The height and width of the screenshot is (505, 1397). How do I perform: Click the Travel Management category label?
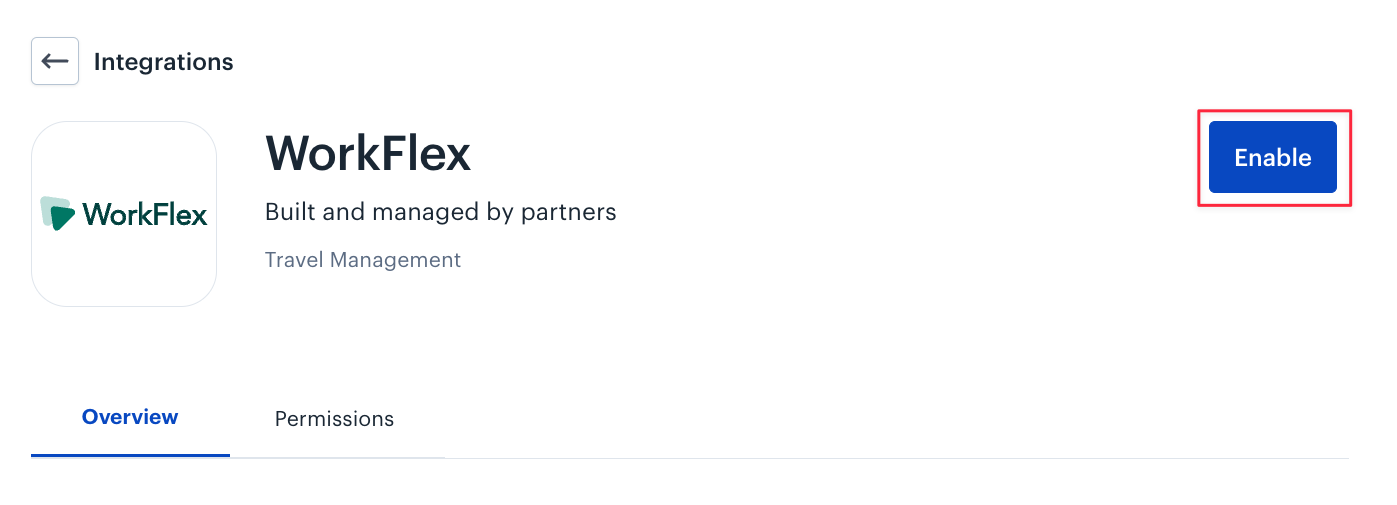click(x=363, y=260)
